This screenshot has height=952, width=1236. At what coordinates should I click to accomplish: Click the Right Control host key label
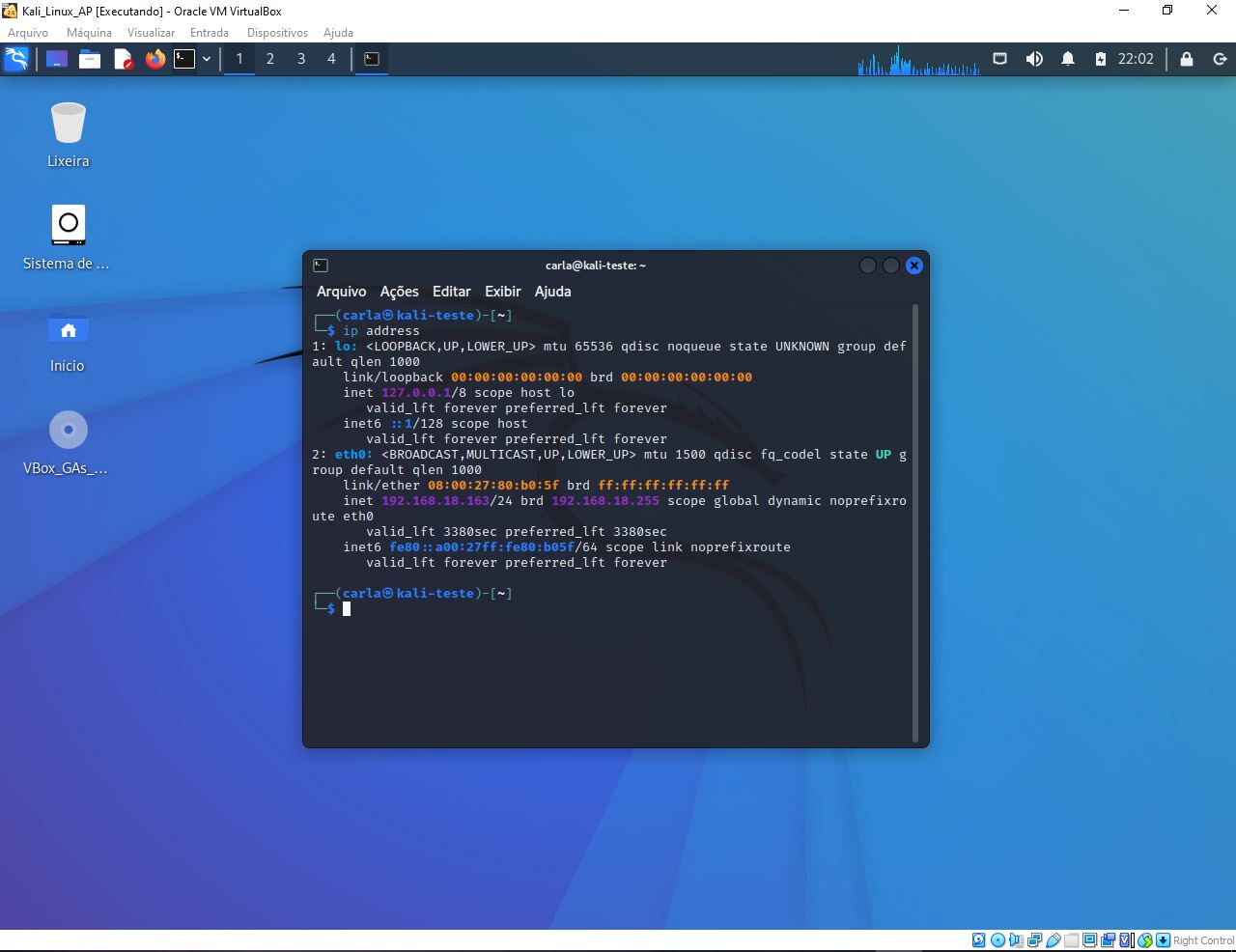tap(1204, 940)
